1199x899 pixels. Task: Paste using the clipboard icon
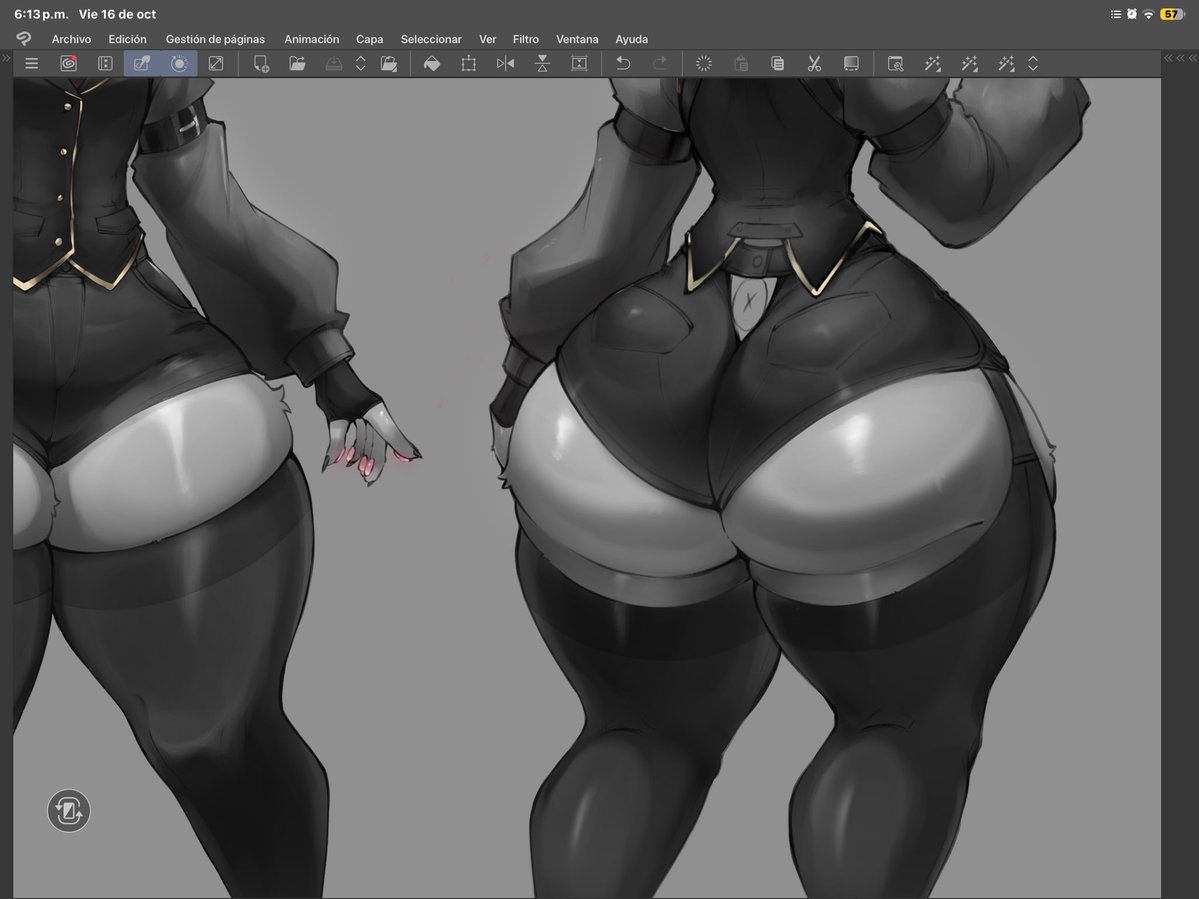click(740, 63)
